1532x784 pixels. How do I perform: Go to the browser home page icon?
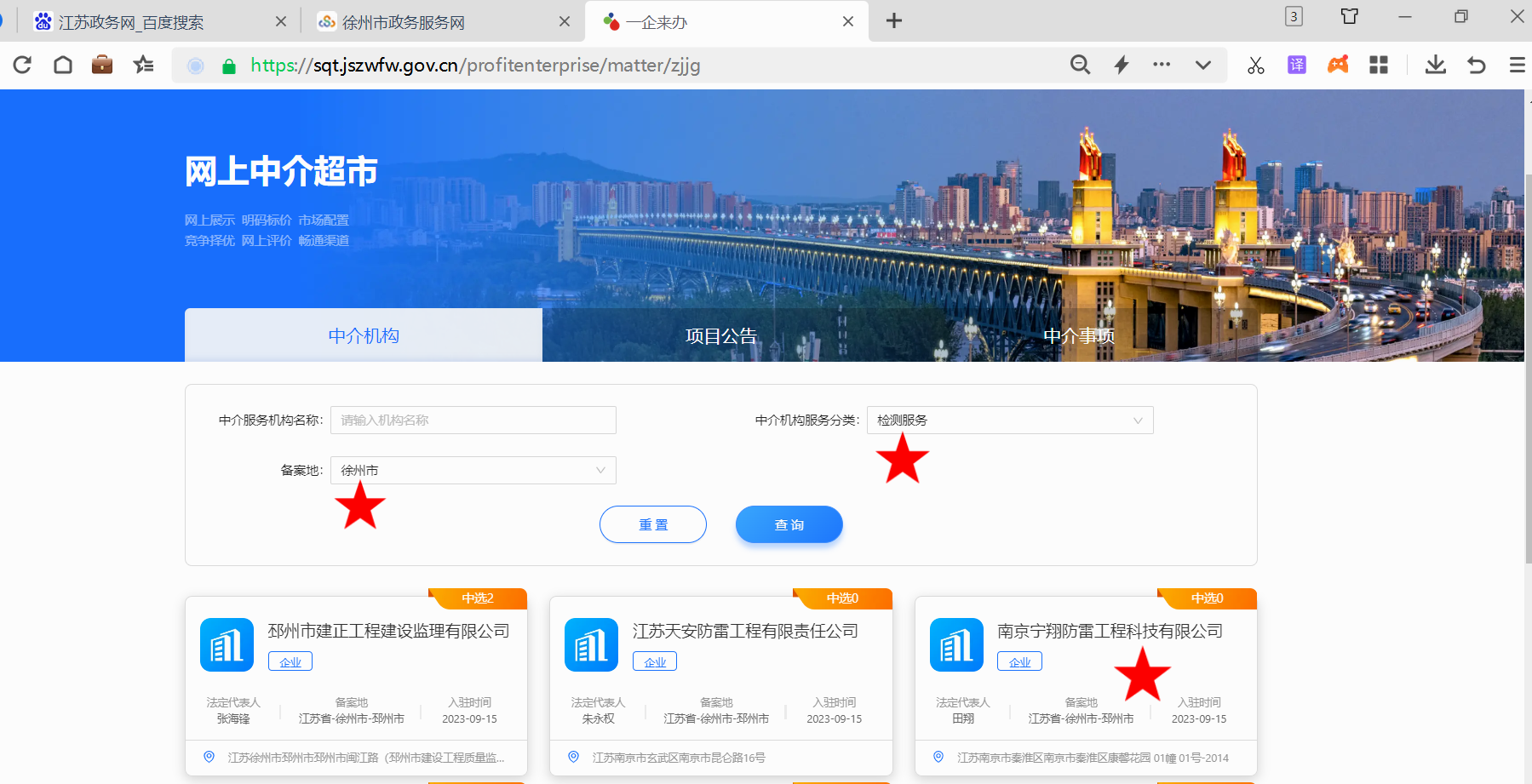click(x=62, y=65)
